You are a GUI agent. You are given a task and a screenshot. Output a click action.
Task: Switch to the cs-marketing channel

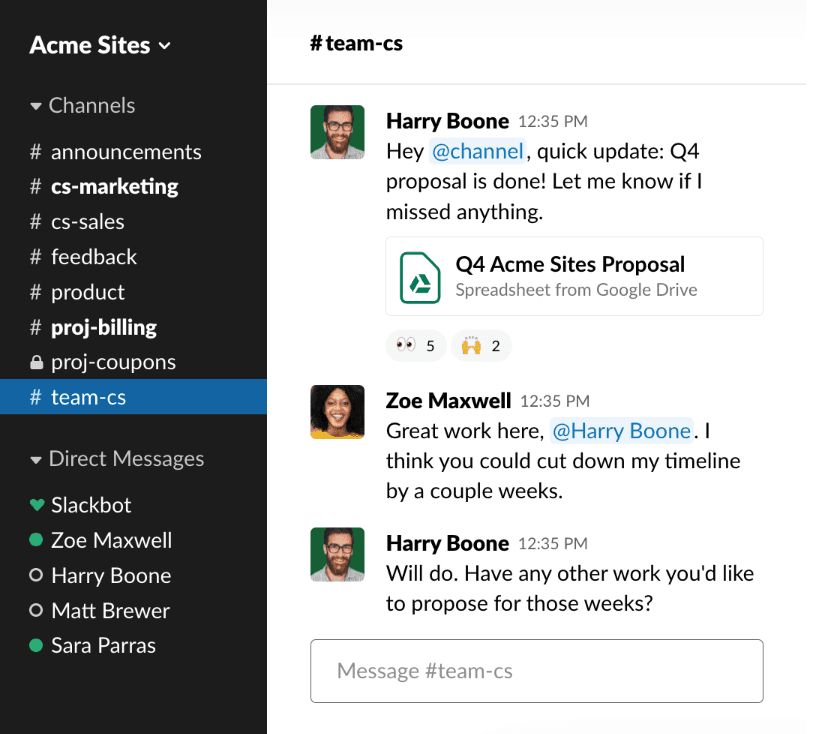[x=114, y=187]
